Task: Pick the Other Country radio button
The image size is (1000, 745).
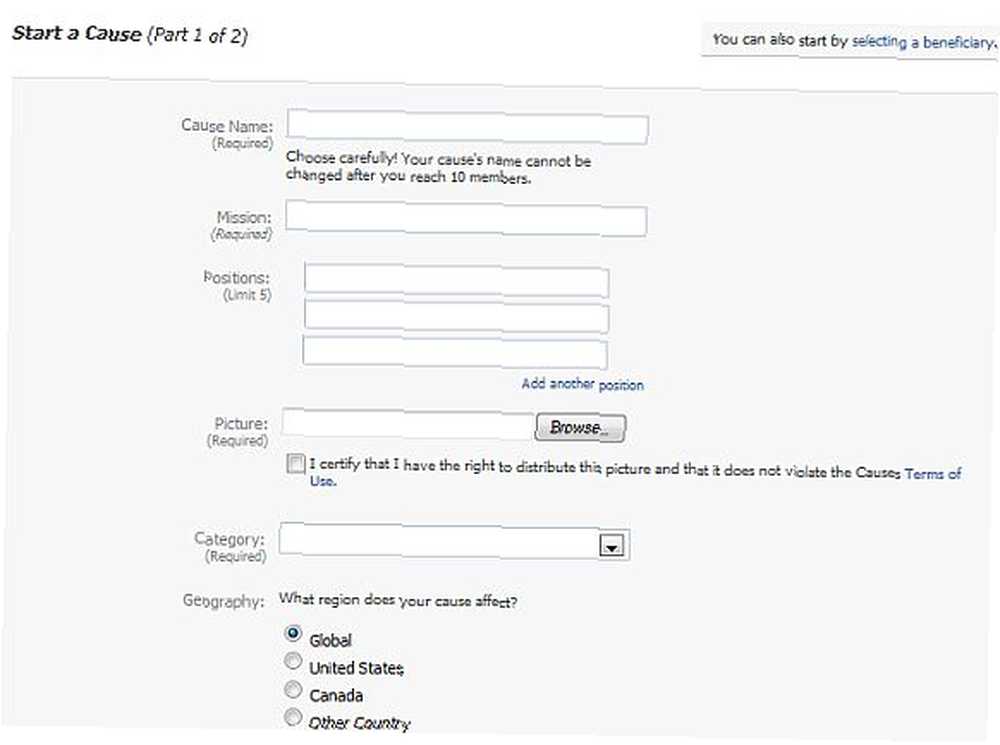Action: coord(293,717)
